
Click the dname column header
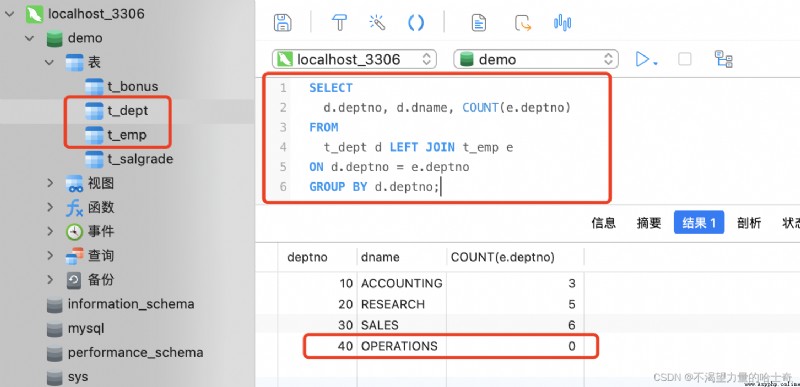pyautogui.click(x=380, y=257)
